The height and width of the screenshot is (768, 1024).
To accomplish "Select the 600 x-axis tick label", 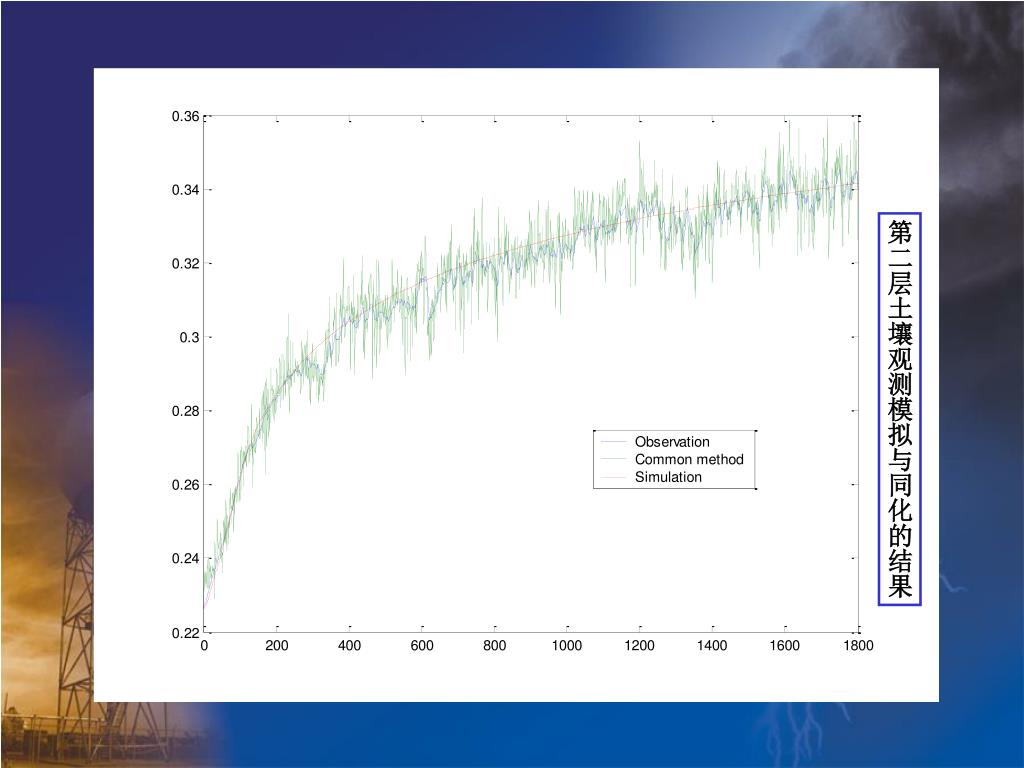I will [422, 646].
